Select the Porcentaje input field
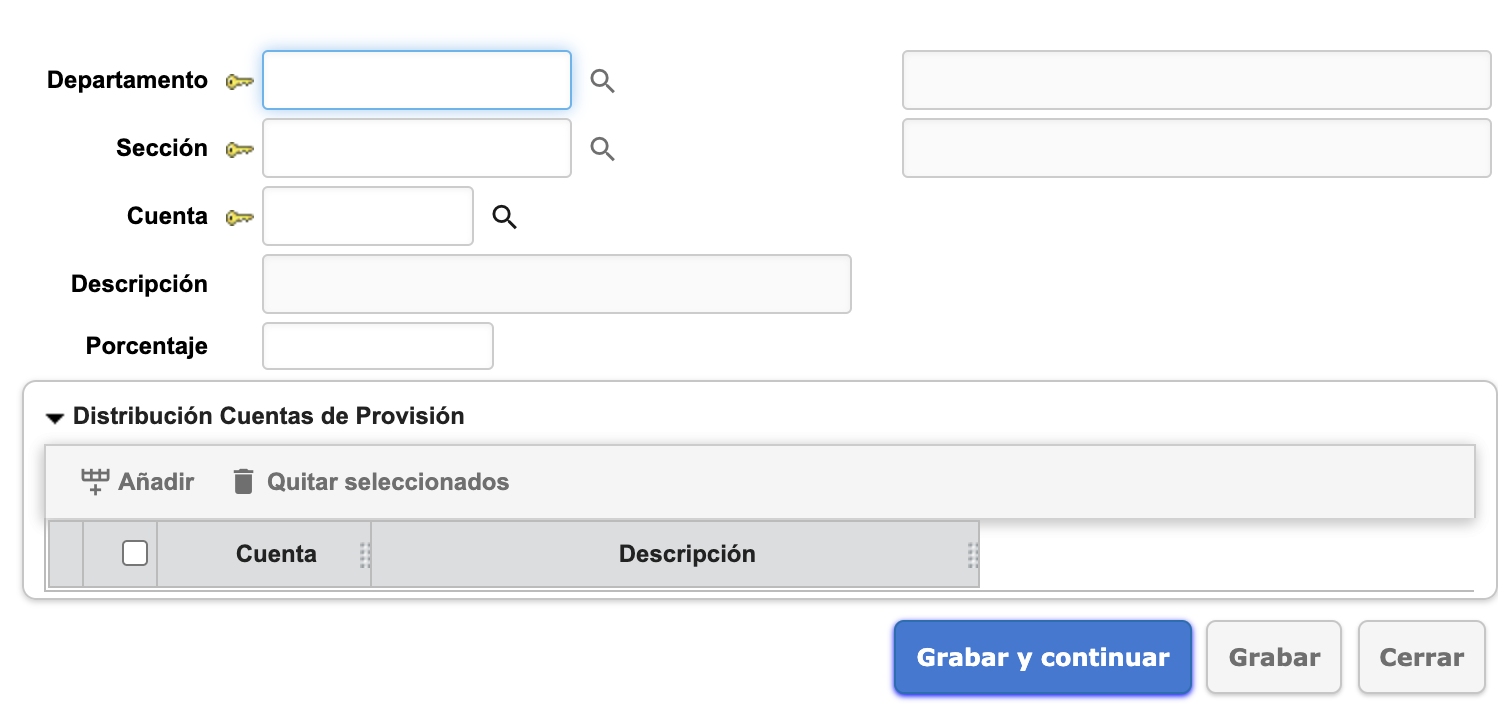The height and width of the screenshot is (704, 1506). (x=377, y=346)
